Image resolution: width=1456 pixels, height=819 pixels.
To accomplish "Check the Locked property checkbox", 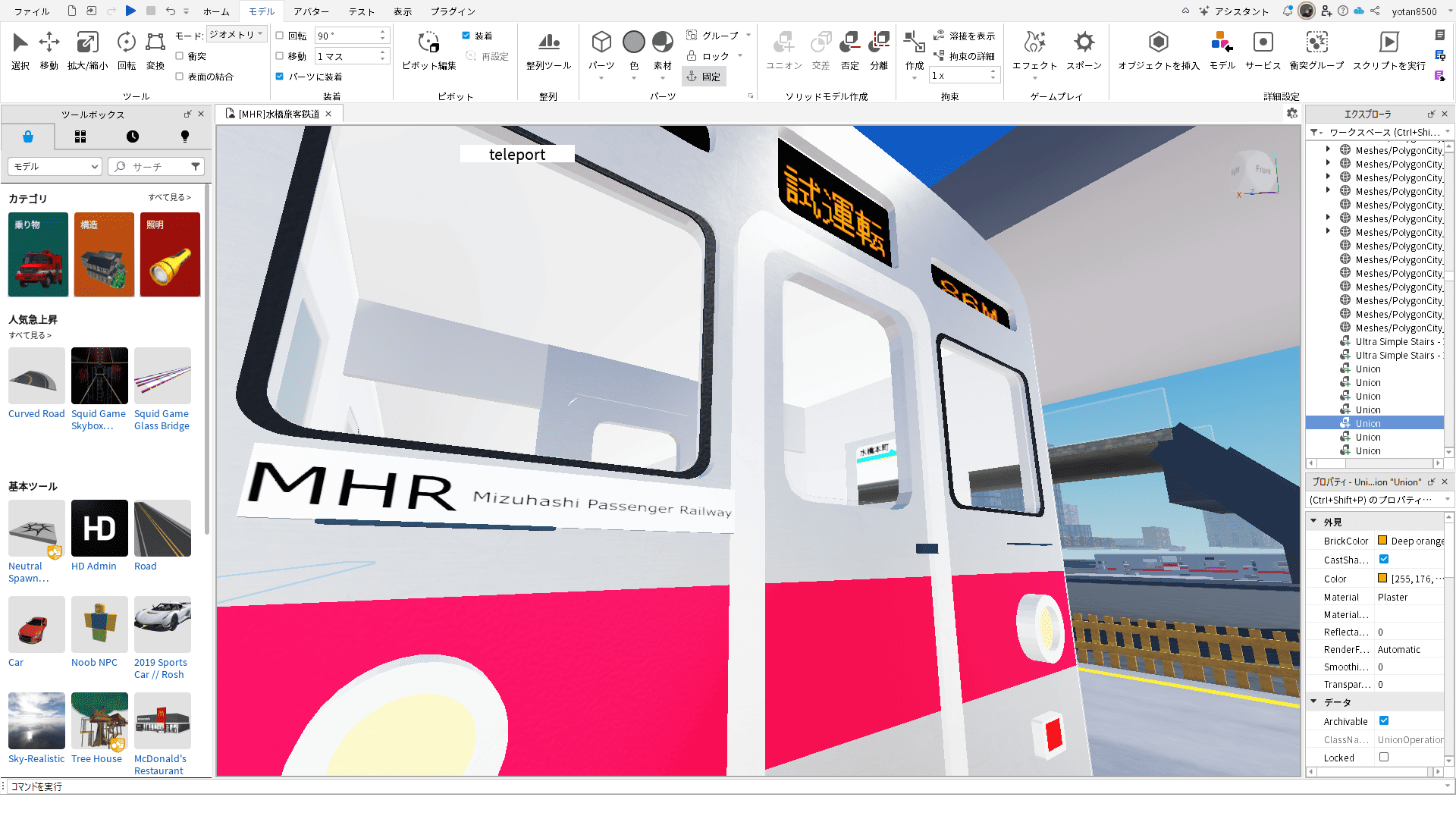I will (x=1384, y=758).
